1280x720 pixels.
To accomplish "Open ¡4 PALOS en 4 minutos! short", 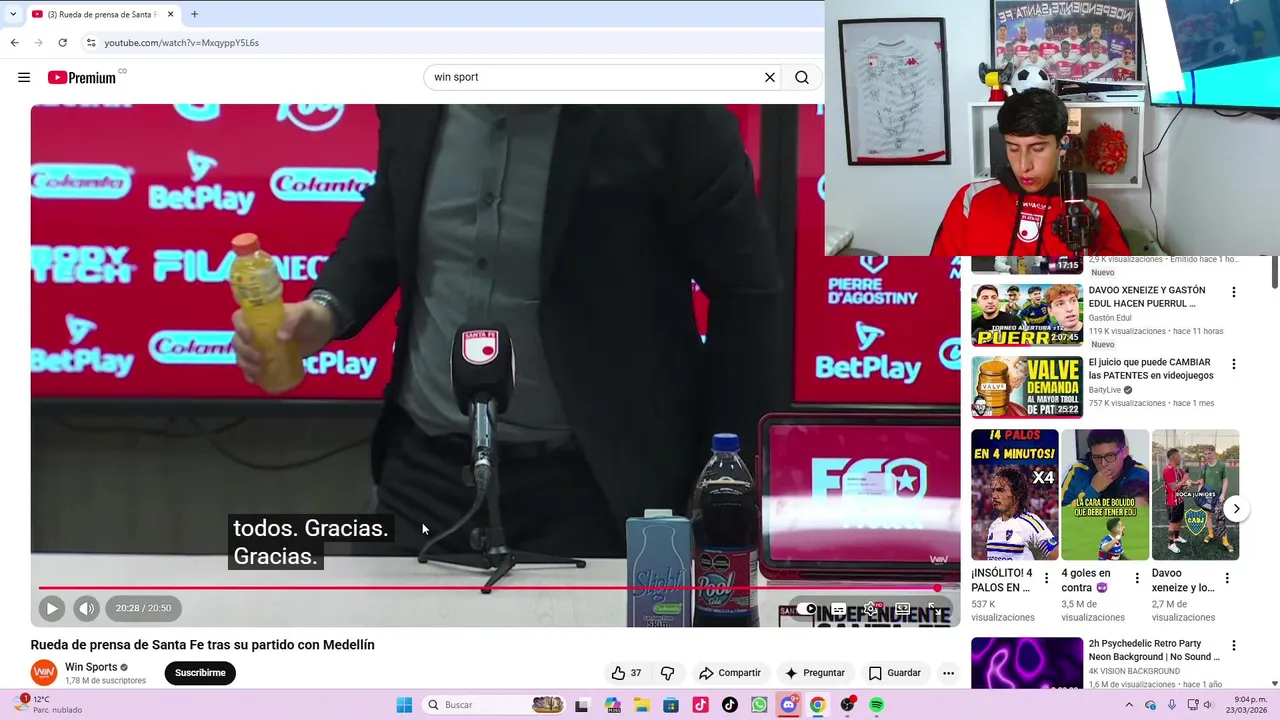I will pos(1014,495).
